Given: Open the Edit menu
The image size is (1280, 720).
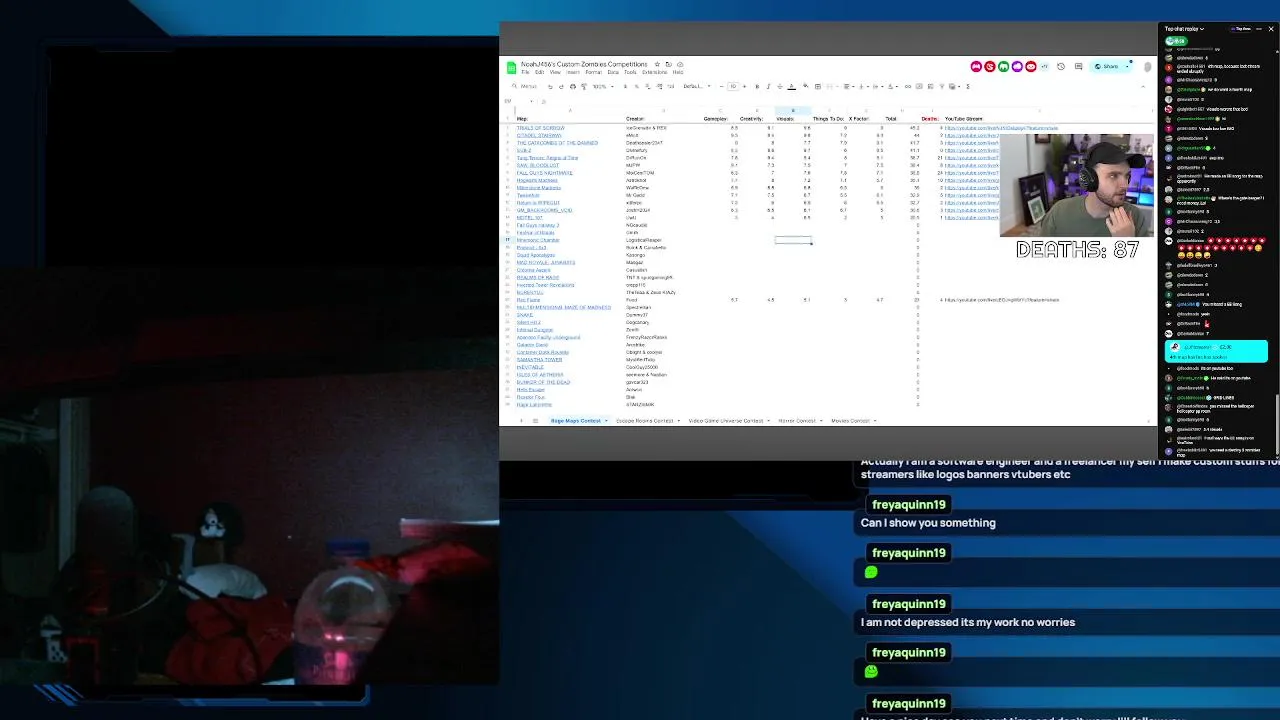Looking at the screenshot, I should [x=539, y=72].
